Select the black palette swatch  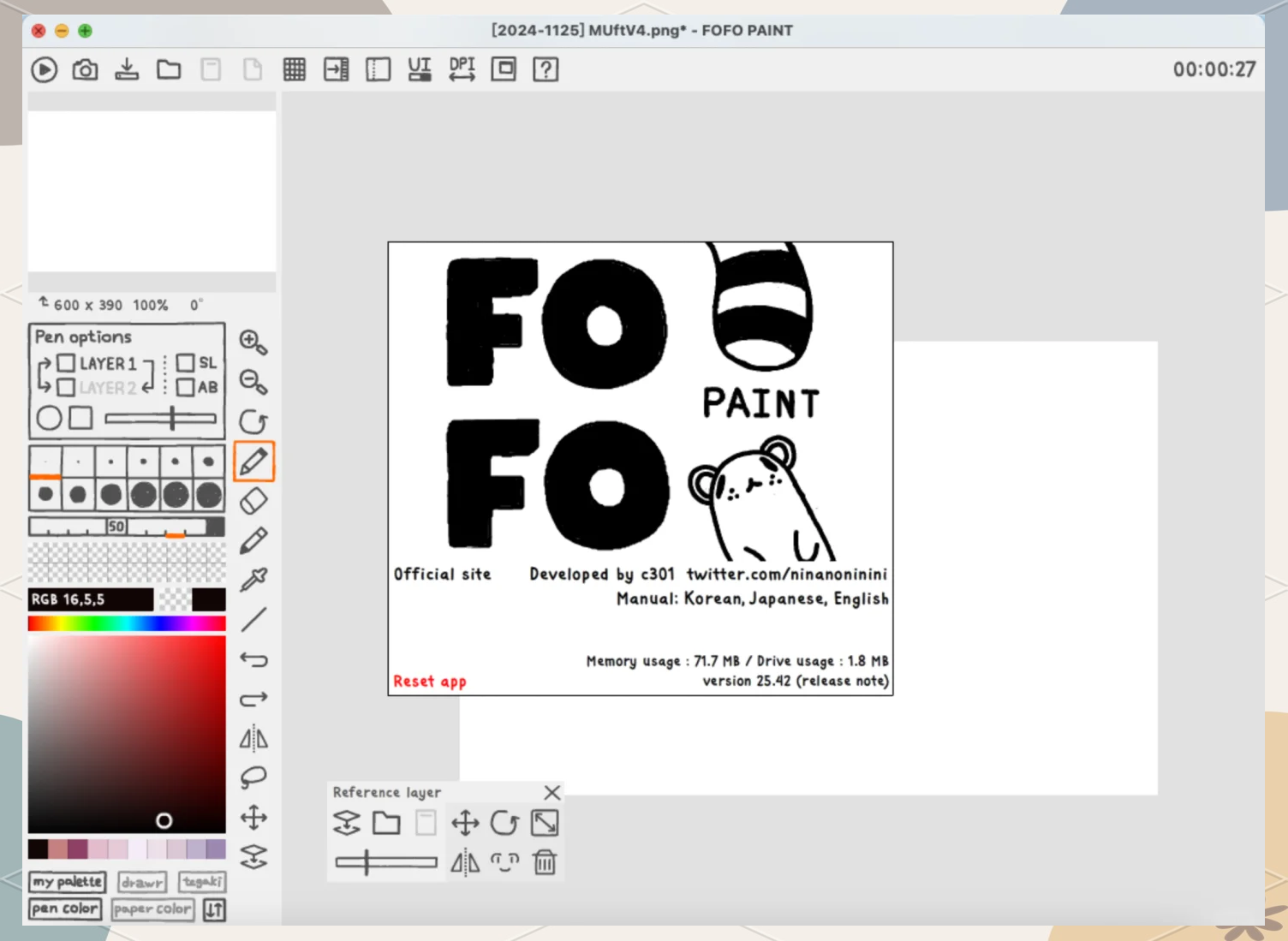point(38,849)
